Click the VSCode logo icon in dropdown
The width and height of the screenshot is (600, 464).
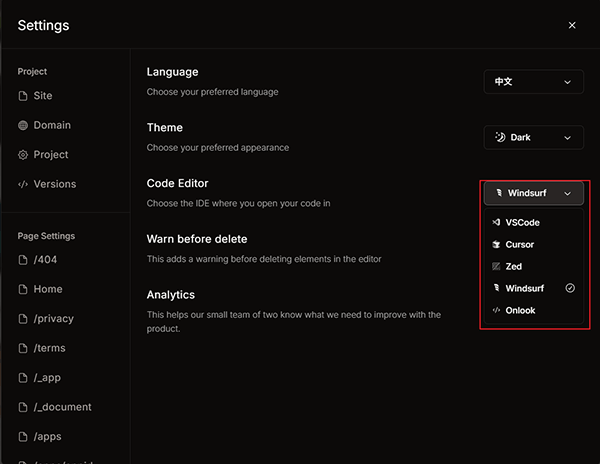pos(496,222)
